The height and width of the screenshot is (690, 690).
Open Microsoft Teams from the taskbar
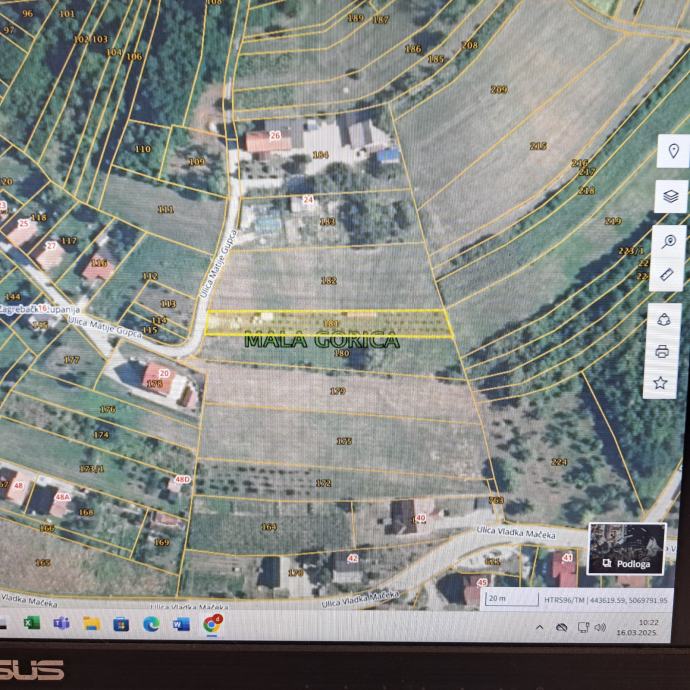61,623
